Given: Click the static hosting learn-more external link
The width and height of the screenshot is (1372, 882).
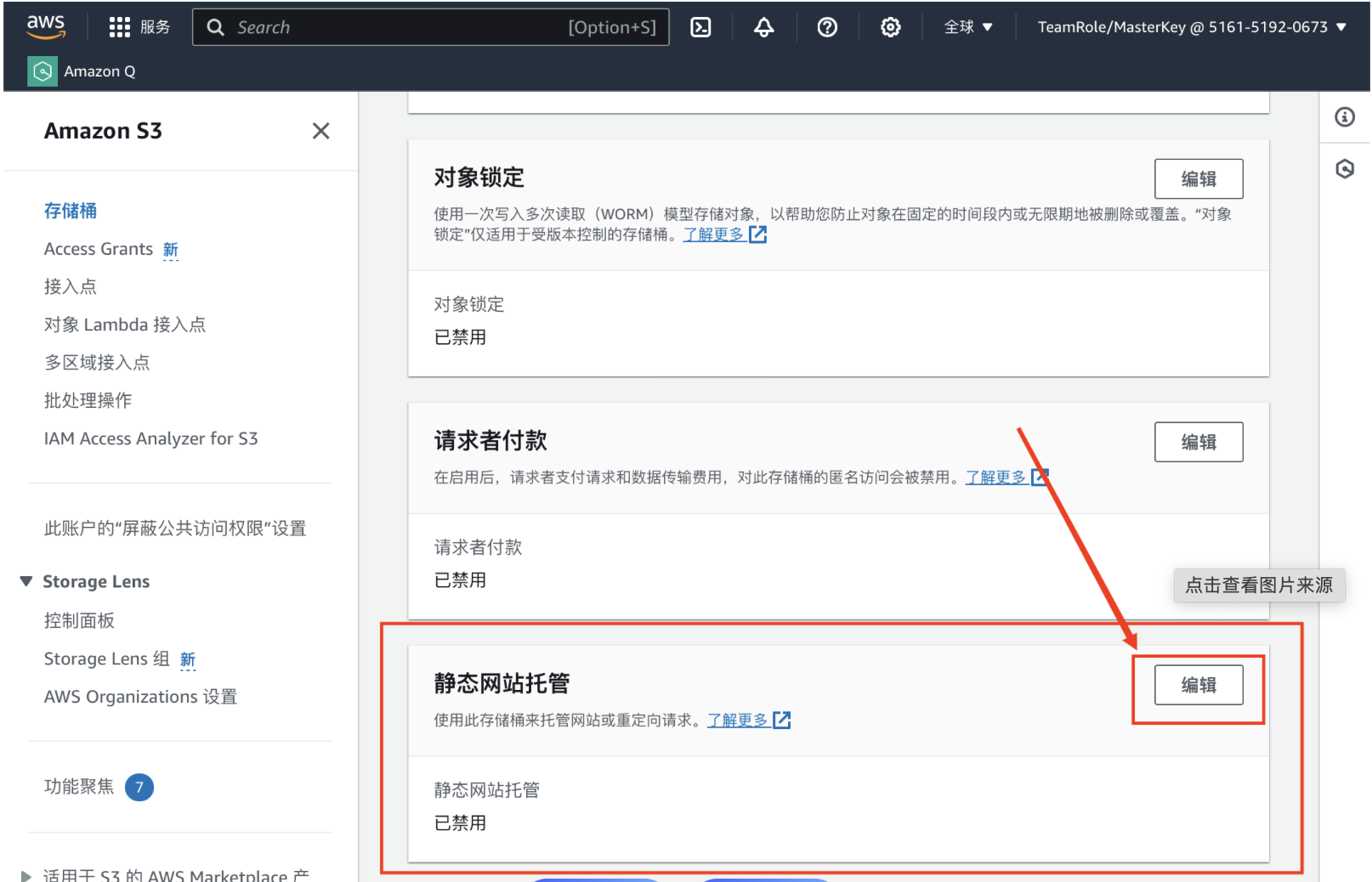Looking at the screenshot, I should click(x=749, y=721).
